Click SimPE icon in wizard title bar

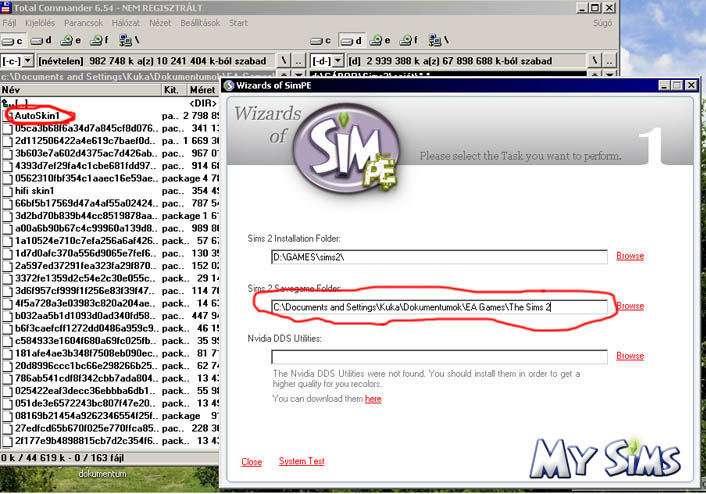[229, 85]
